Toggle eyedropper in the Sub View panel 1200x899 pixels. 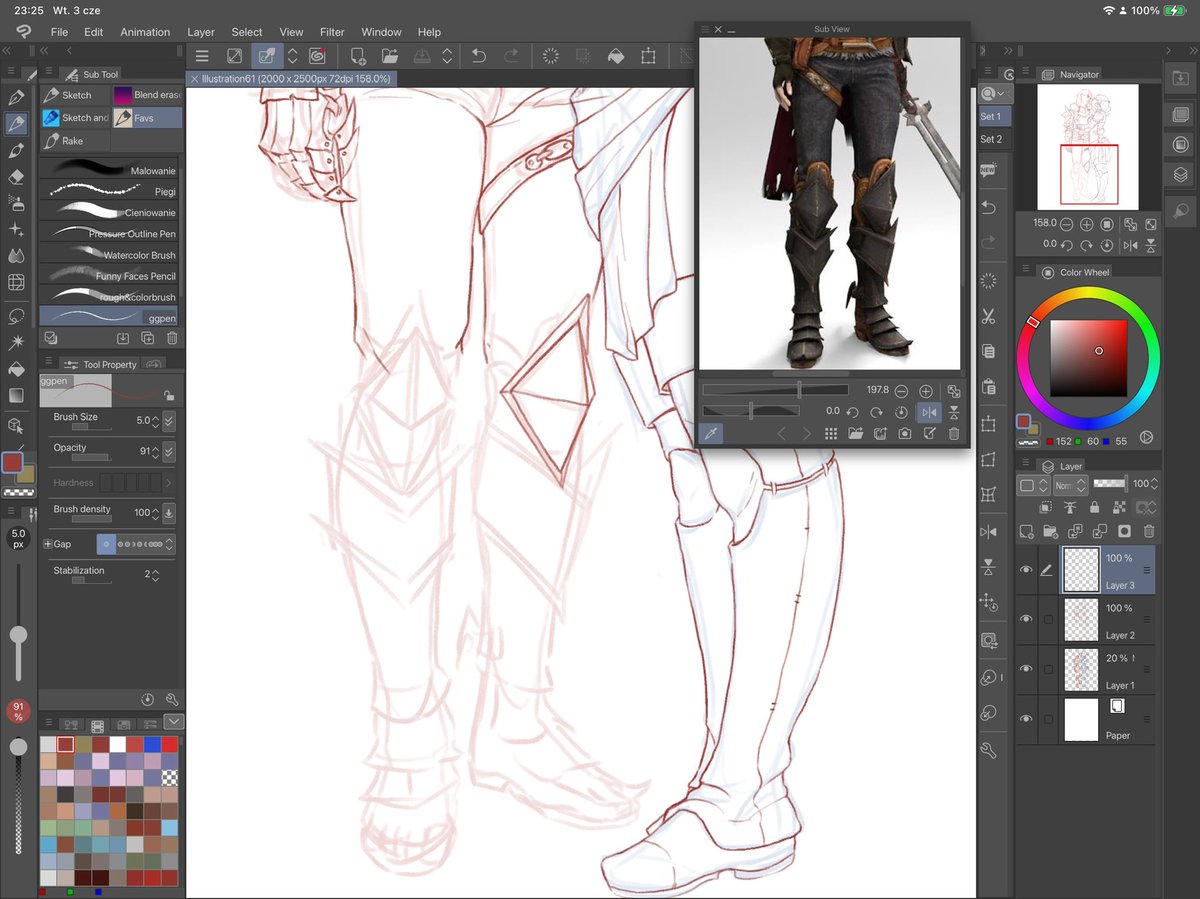[x=712, y=433]
